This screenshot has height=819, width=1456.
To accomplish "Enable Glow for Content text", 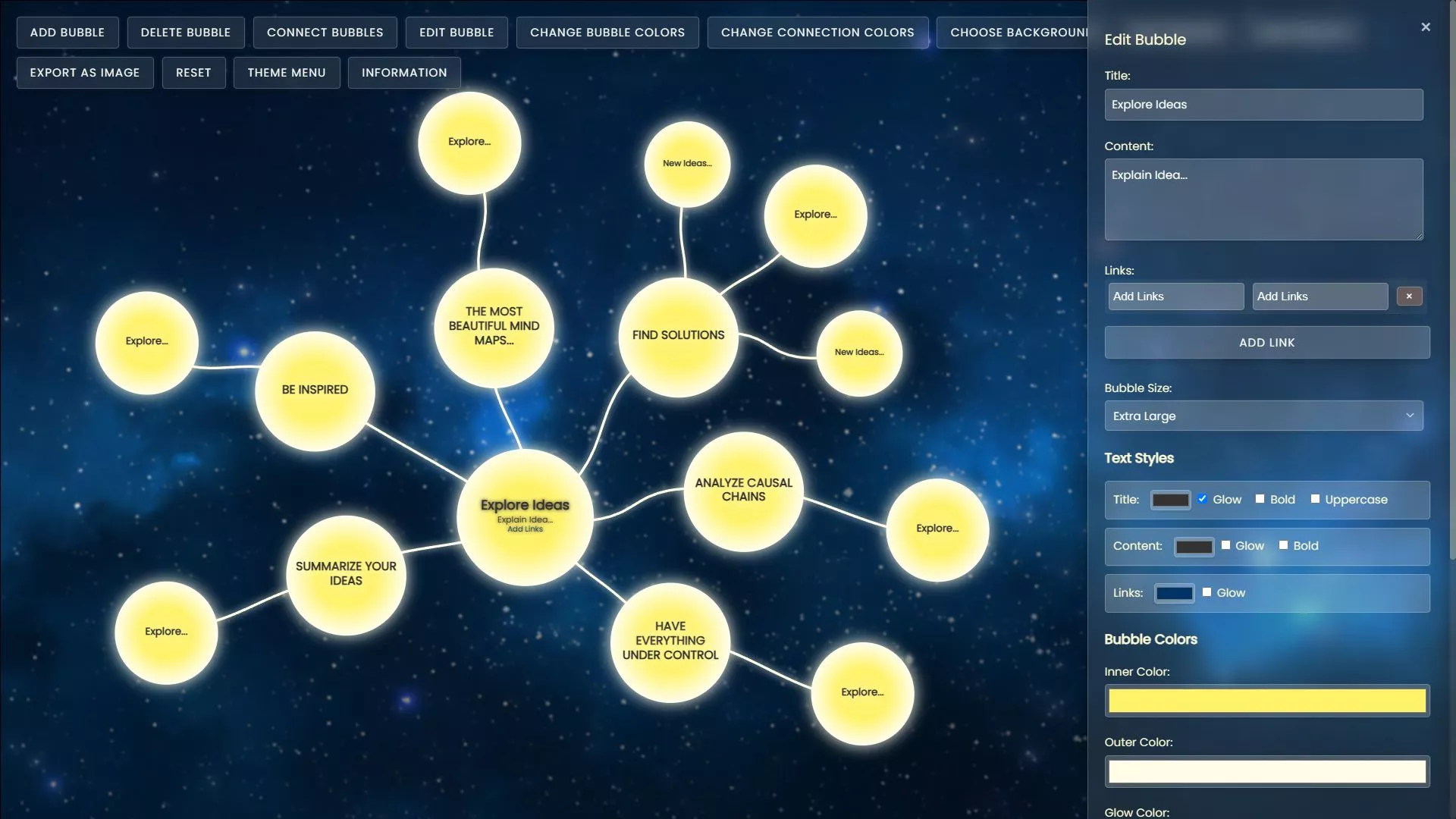I will click(1225, 545).
